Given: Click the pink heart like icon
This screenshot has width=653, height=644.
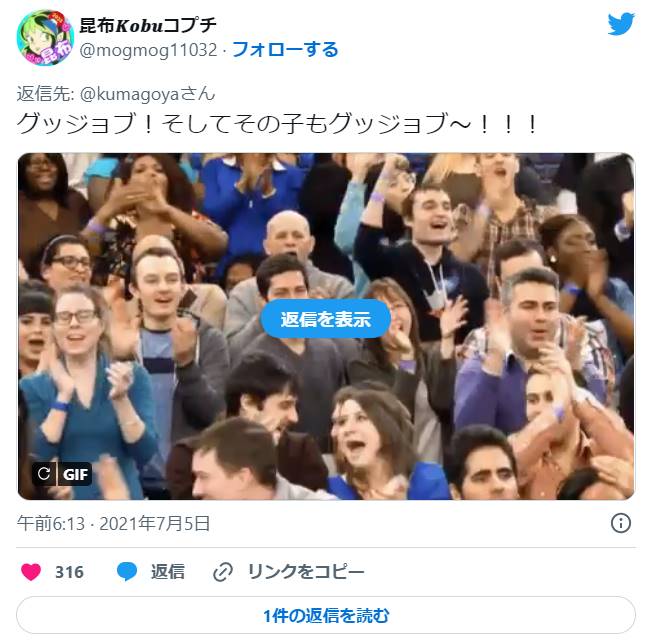Looking at the screenshot, I should click(31, 572).
